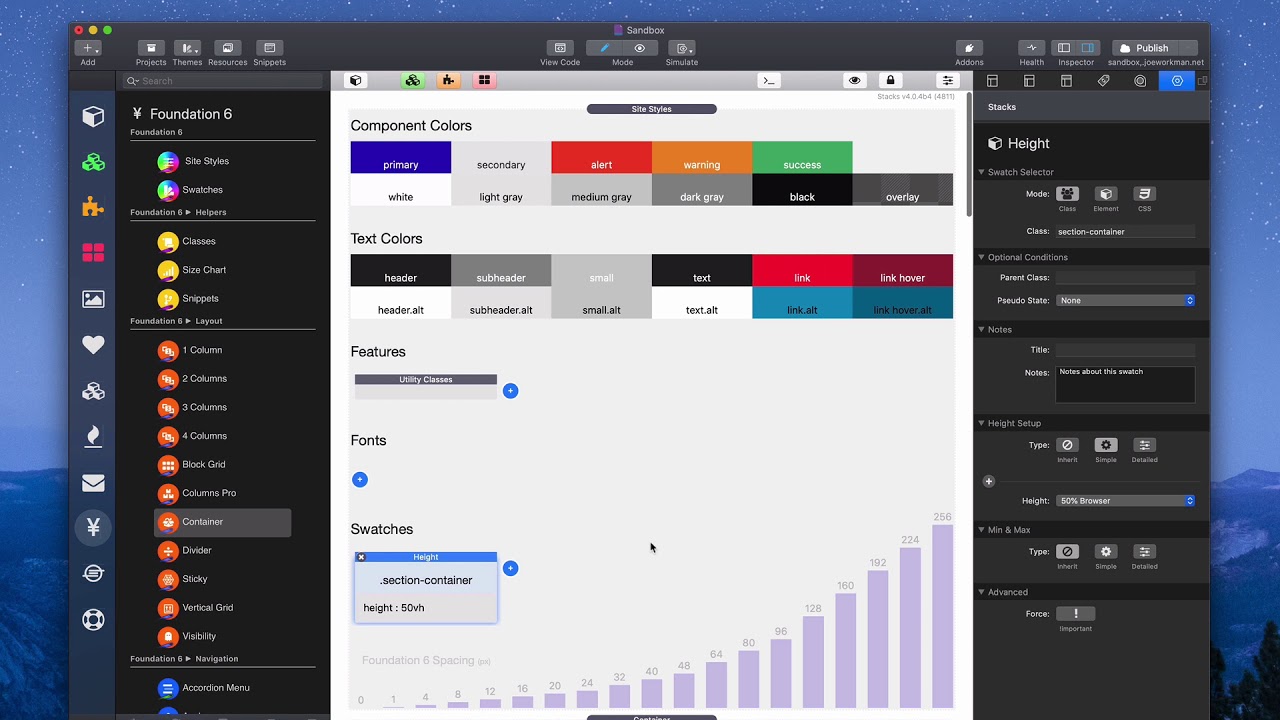
Task: Add a swatch with the plus beside Height
Action: (x=510, y=569)
